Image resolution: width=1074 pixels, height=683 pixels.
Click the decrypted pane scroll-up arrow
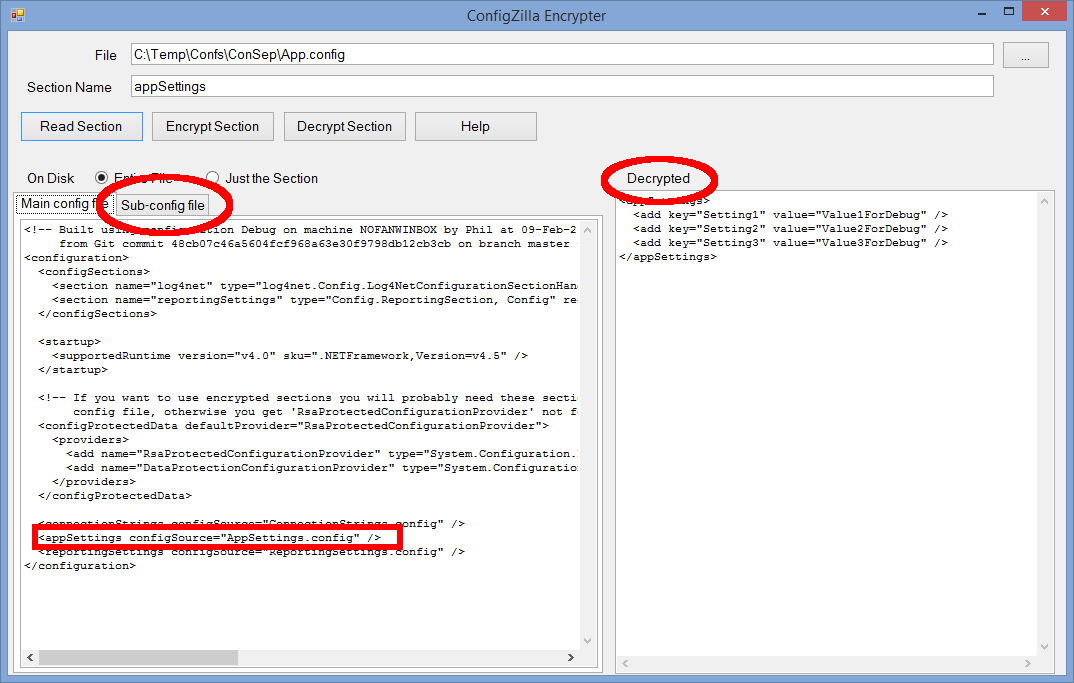coord(1044,201)
